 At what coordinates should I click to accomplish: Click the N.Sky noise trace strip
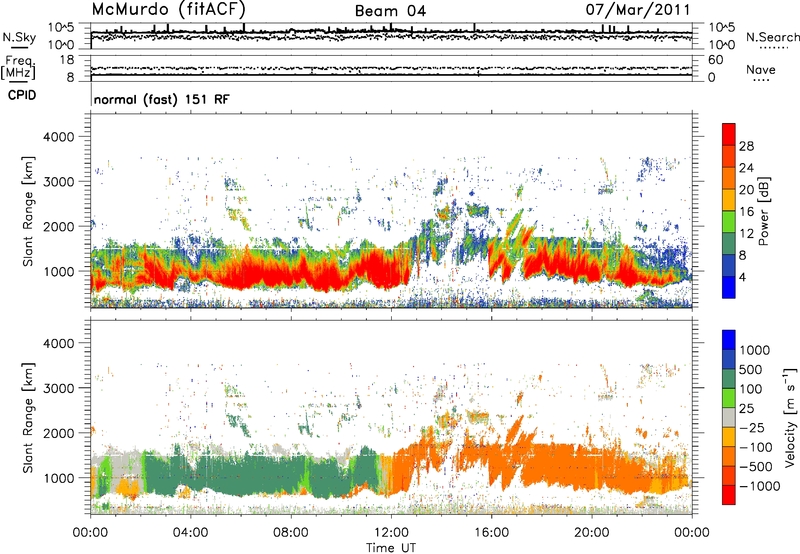(x=391, y=36)
